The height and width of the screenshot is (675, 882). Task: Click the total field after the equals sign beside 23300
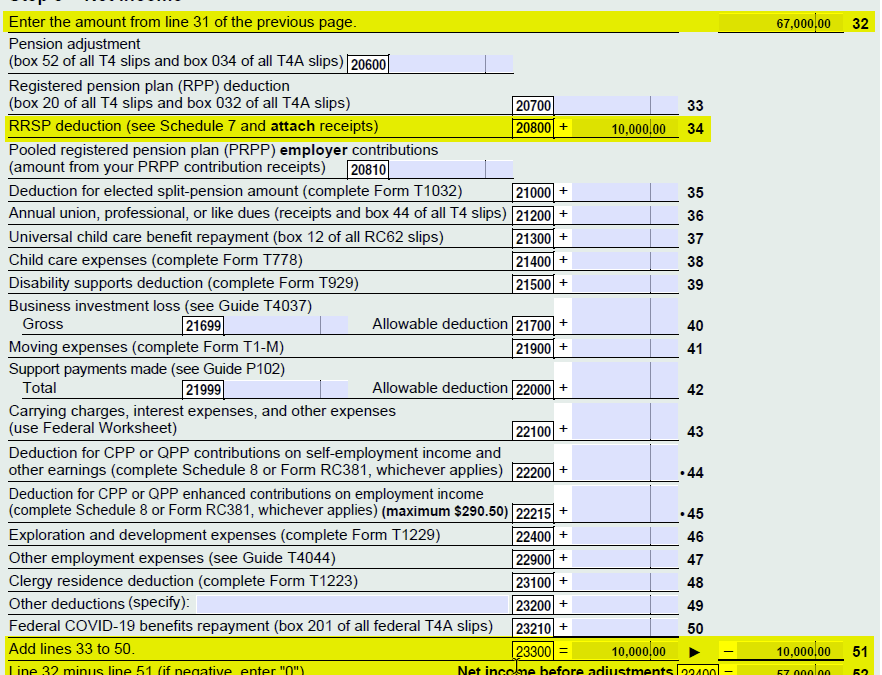tap(625, 651)
